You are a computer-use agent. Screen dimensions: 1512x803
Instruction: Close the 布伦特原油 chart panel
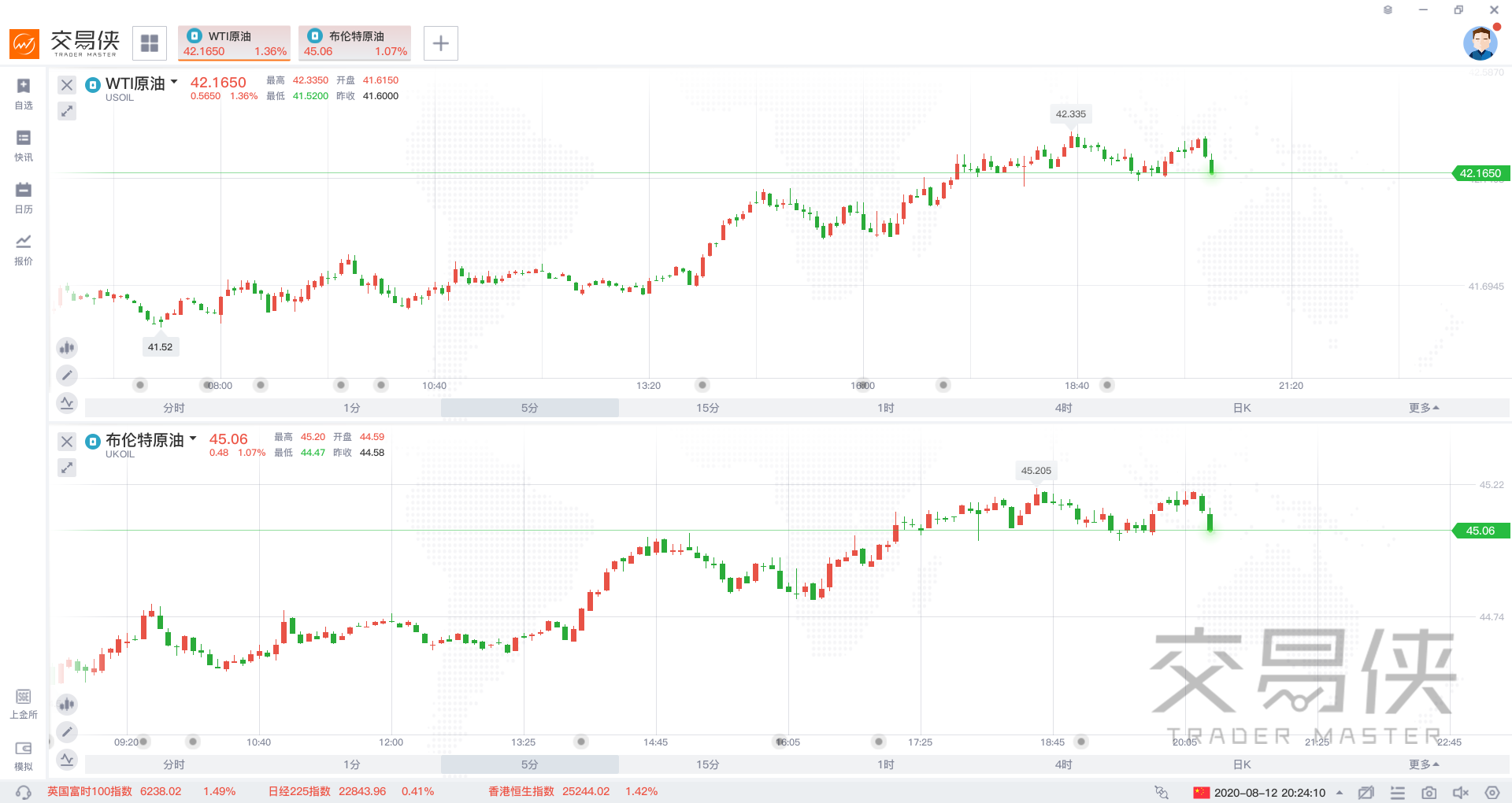[67, 442]
